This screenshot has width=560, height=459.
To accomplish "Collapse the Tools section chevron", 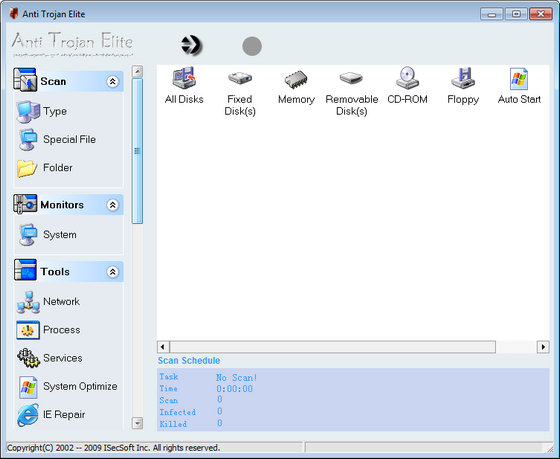I will click(112, 272).
